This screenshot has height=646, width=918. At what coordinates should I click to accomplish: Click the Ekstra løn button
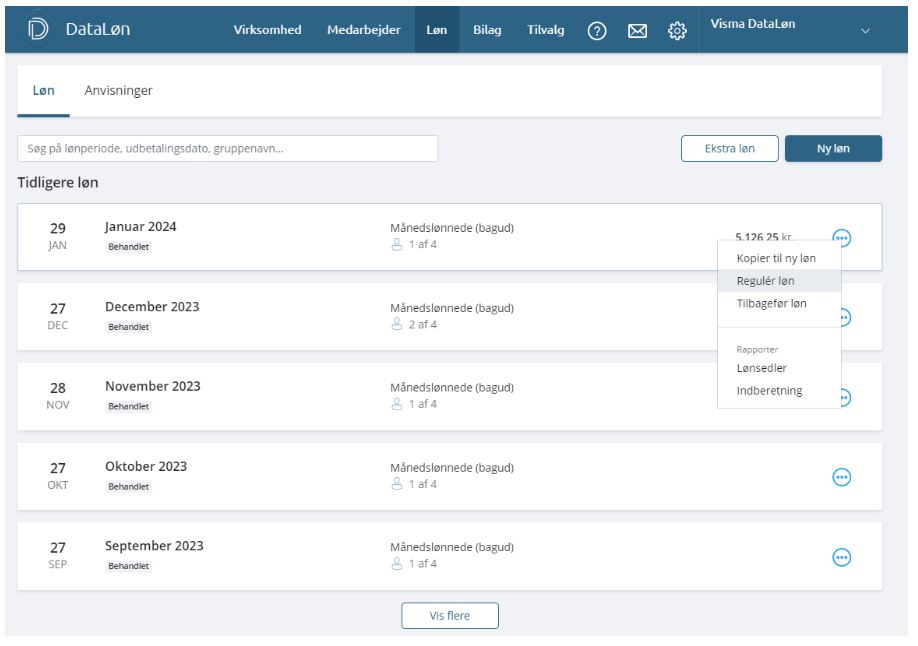pyautogui.click(x=729, y=149)
